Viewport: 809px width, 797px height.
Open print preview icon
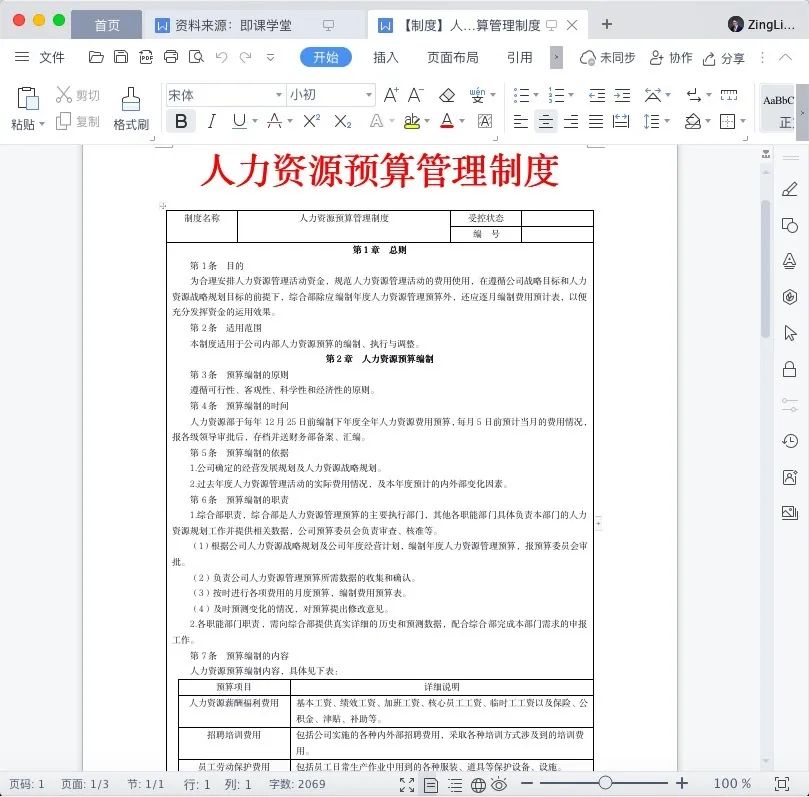pos(196,57)
